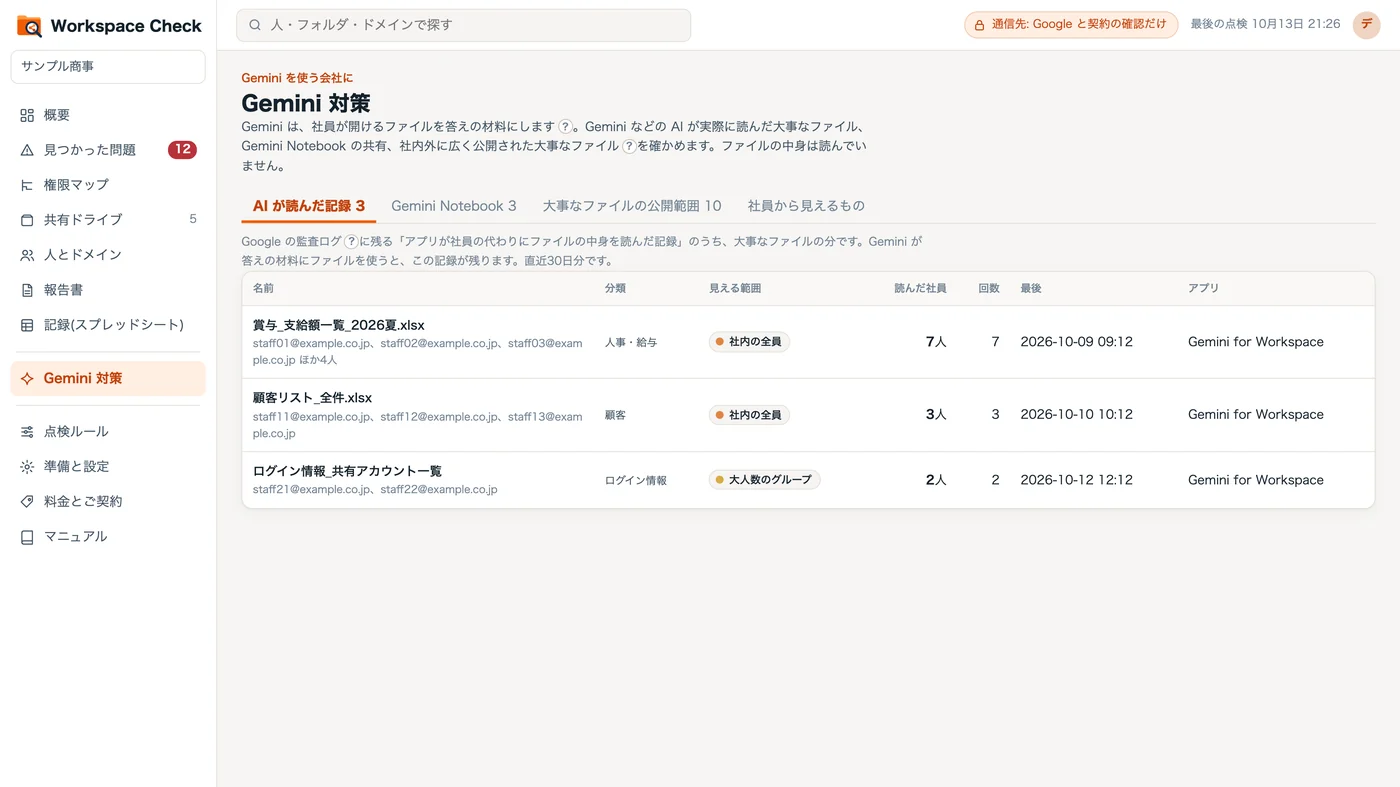Switch to 大事なファイルの公開範囲 tab

[x=632, y=206]
